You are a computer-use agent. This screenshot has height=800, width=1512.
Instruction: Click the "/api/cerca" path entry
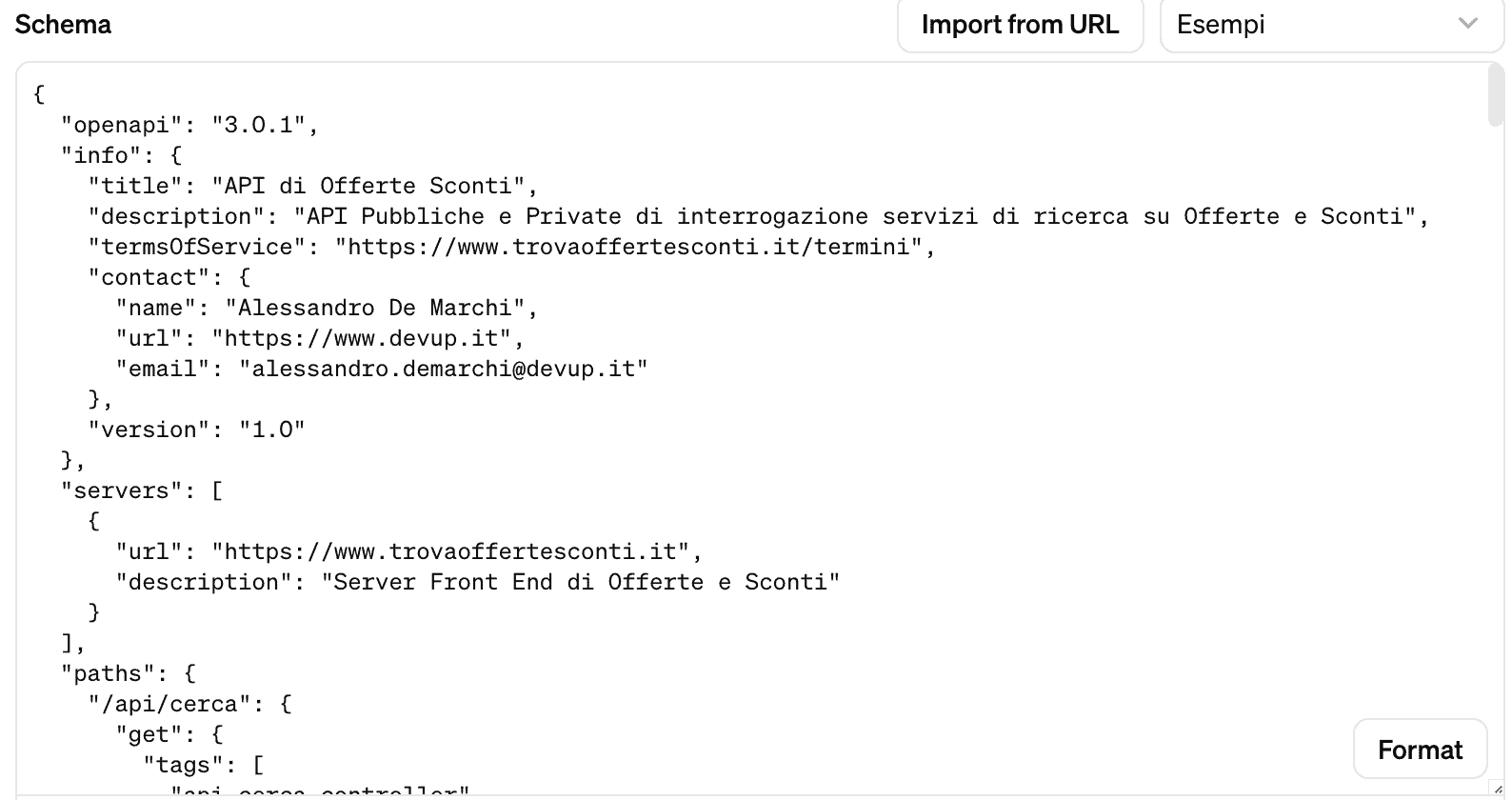pyautogui.click(x=176, y=704)
